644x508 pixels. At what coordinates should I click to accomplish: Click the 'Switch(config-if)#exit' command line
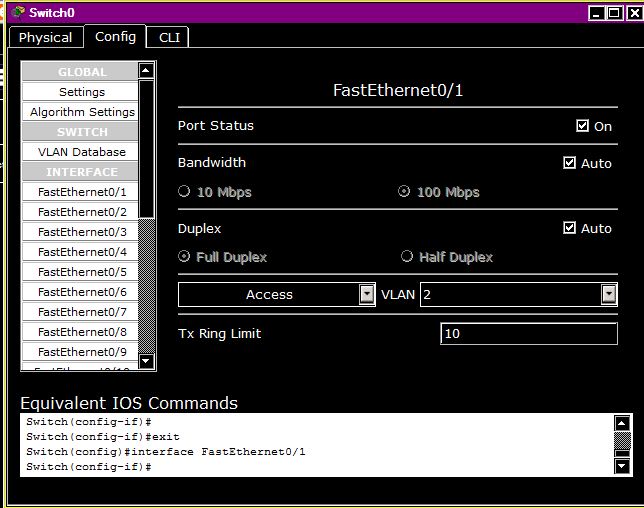(103, 437)
